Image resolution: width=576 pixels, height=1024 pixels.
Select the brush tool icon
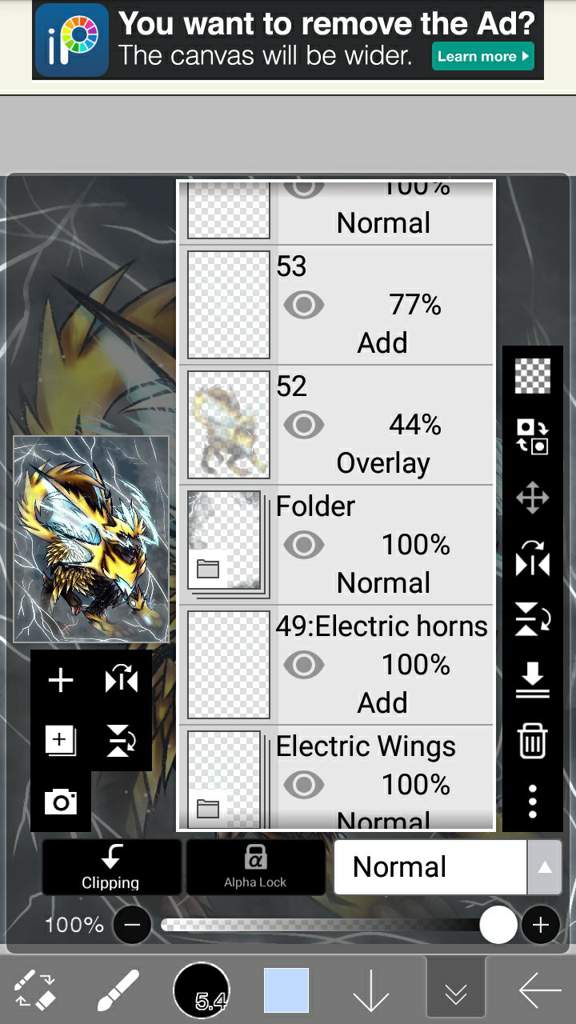[x=119, y=990]
